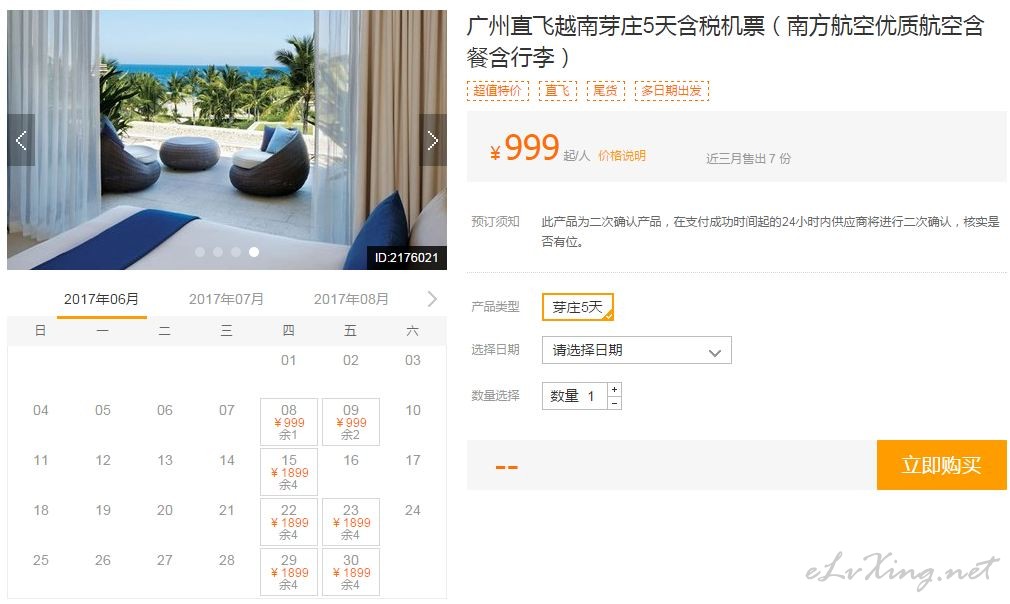1010x604 pixels.
Task: Open the 请选择日期 dropdown
Action: click(636, 350)
